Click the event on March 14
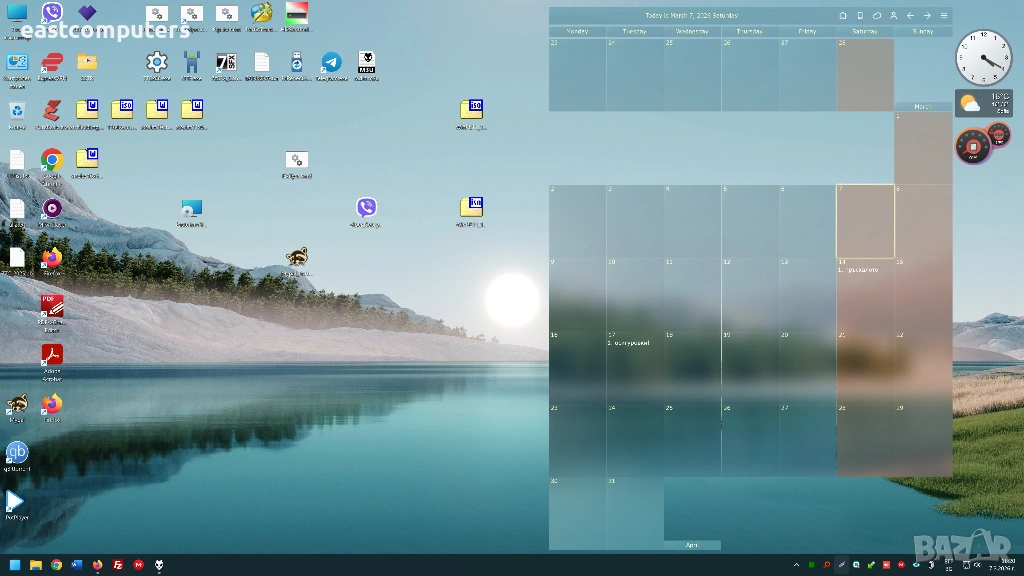Viewport: 1024px width, 576px height. point(858,270)
